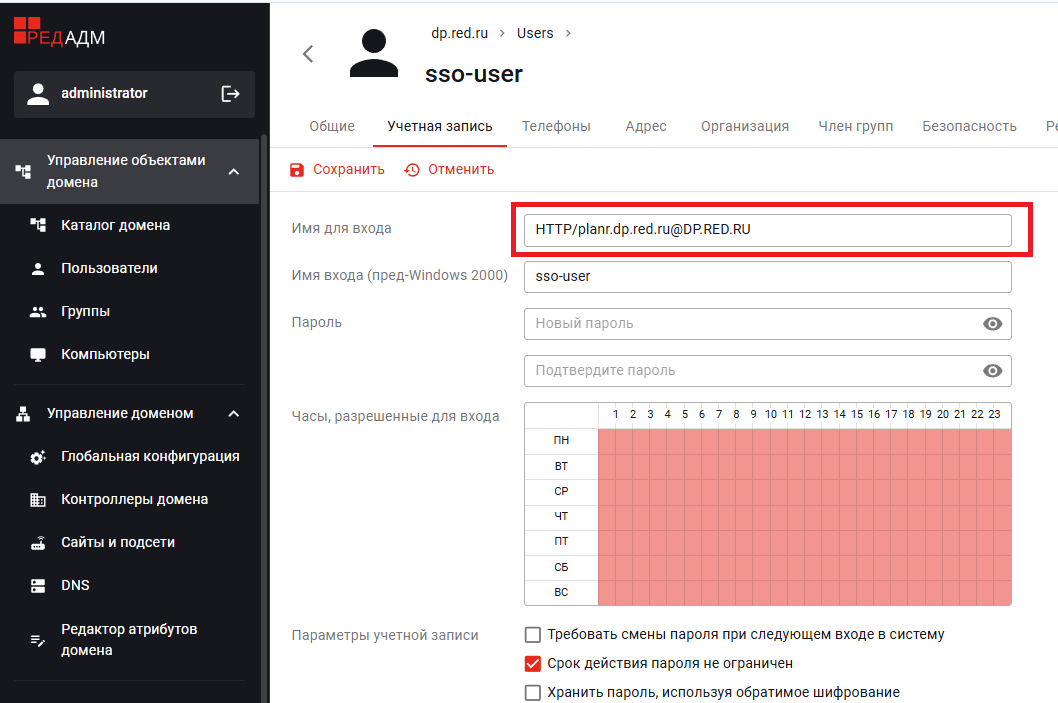
Task: Collapse Управление доменом section
Action: (x=234, y=414)
